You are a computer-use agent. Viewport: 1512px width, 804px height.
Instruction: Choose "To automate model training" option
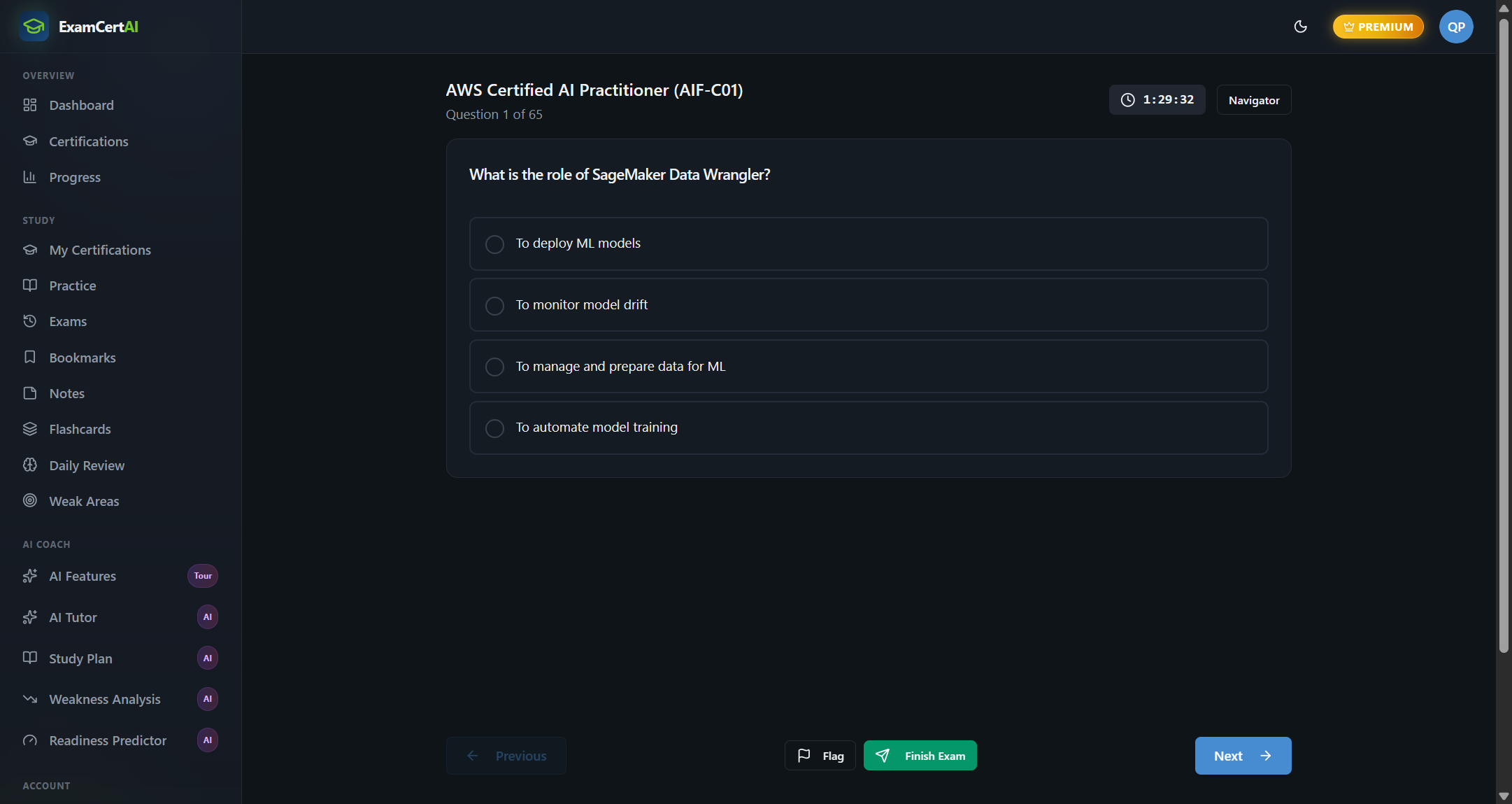tap(868, 428)
